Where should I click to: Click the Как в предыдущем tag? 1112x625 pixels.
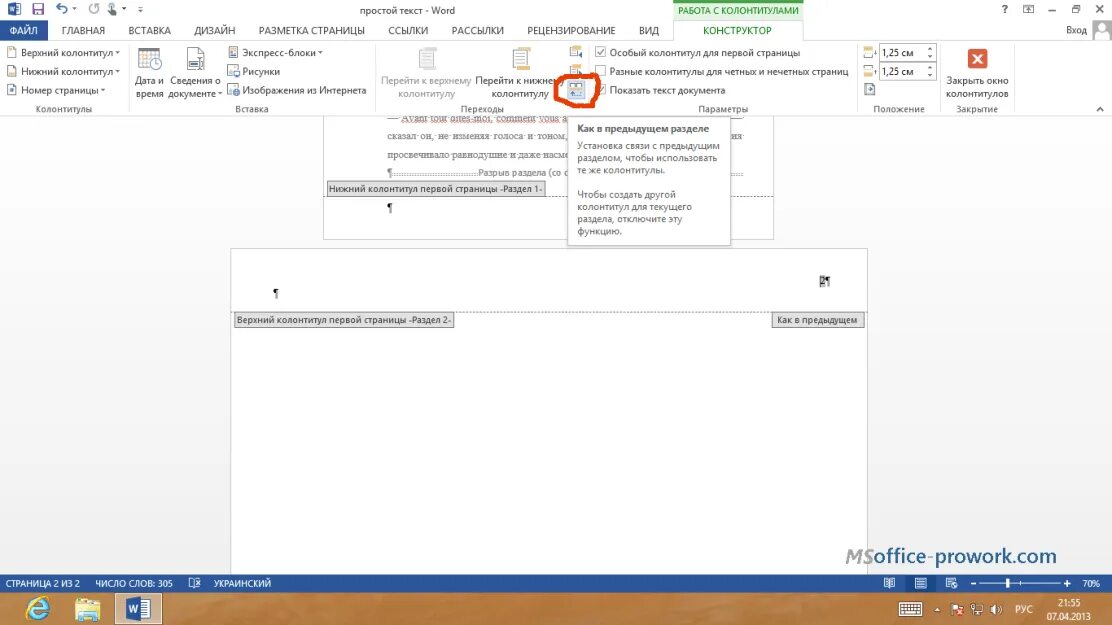(x=817, y=320)
